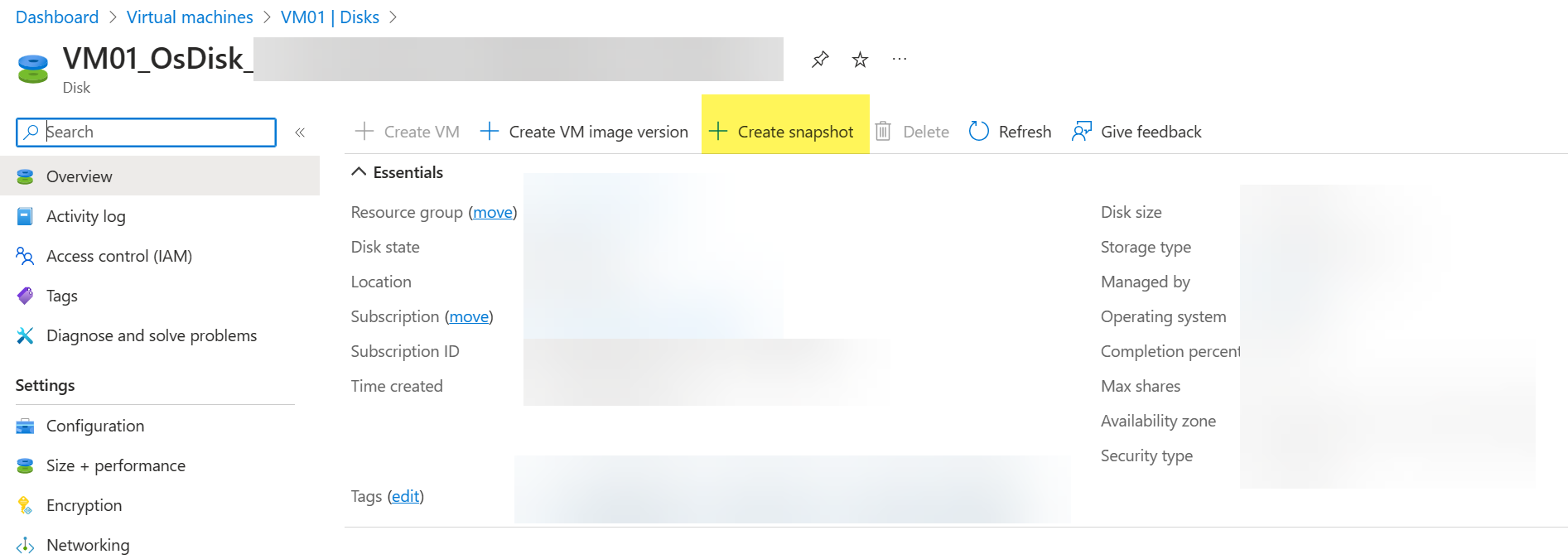
Task: Click the Storage type label
Action: pyautogui.click(x=1146, y=248)
